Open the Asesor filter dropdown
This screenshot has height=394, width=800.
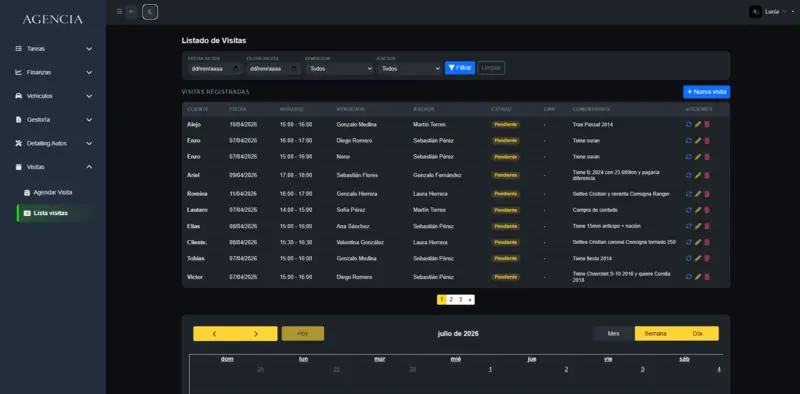pyautogui.click(x=409, y=68)
